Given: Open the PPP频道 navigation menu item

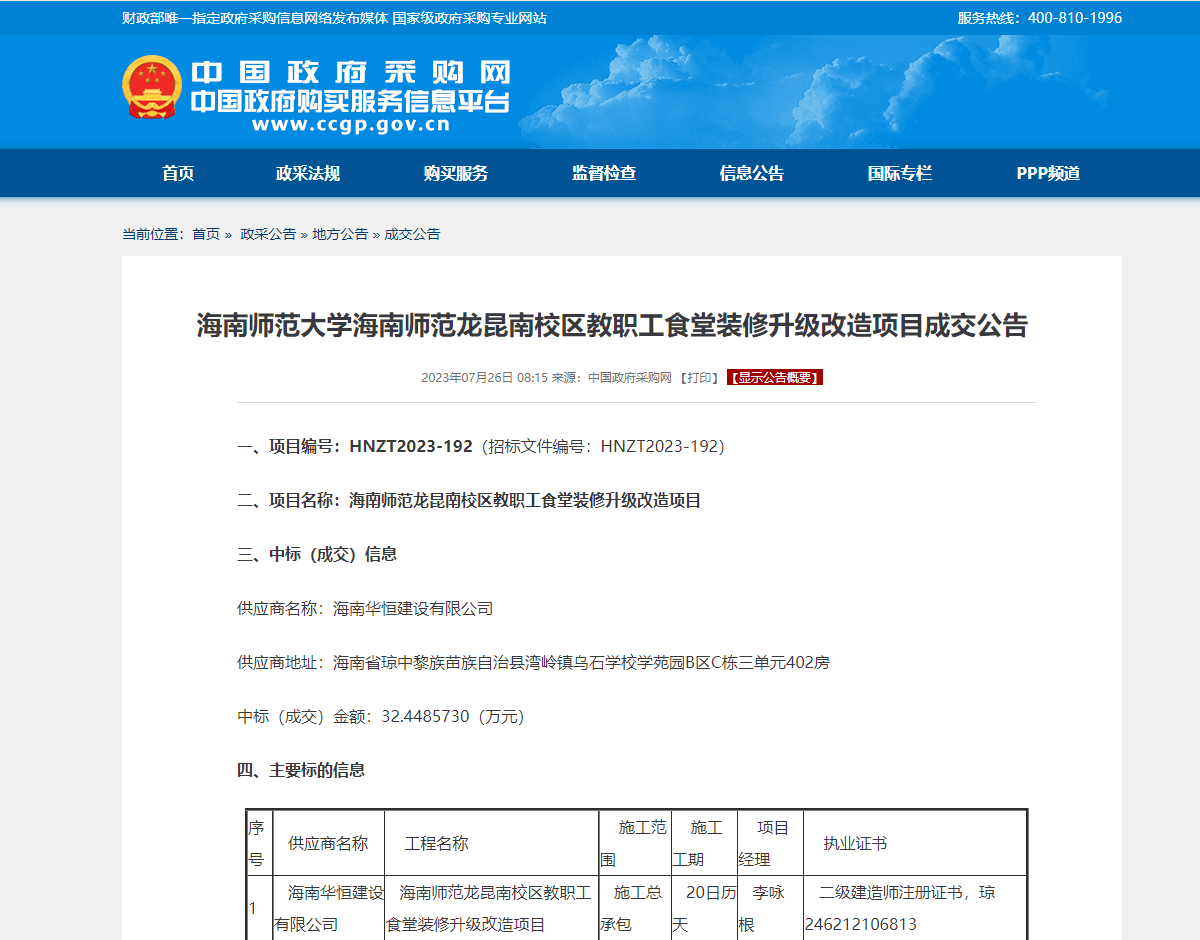Looking at the screenshot, I should pyautogui.click(x=1048, y=173).
